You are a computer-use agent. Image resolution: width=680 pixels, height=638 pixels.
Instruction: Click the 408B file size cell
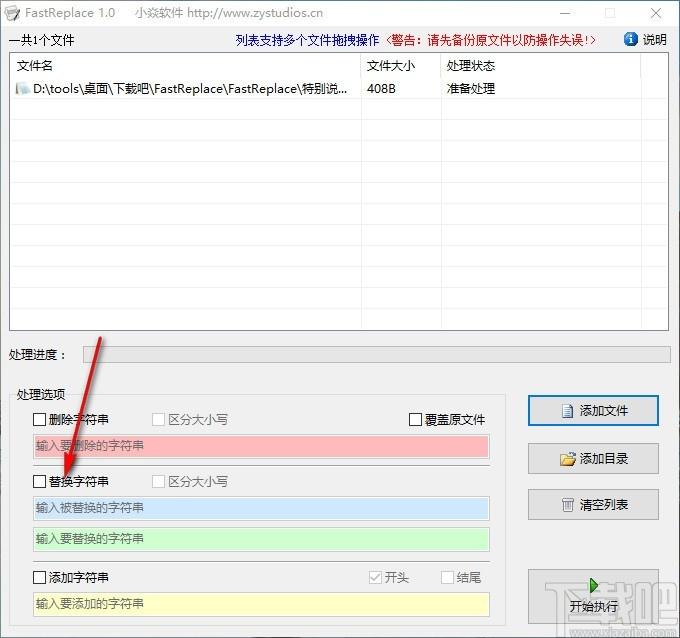pyautogui.click(x=381, y=88)
